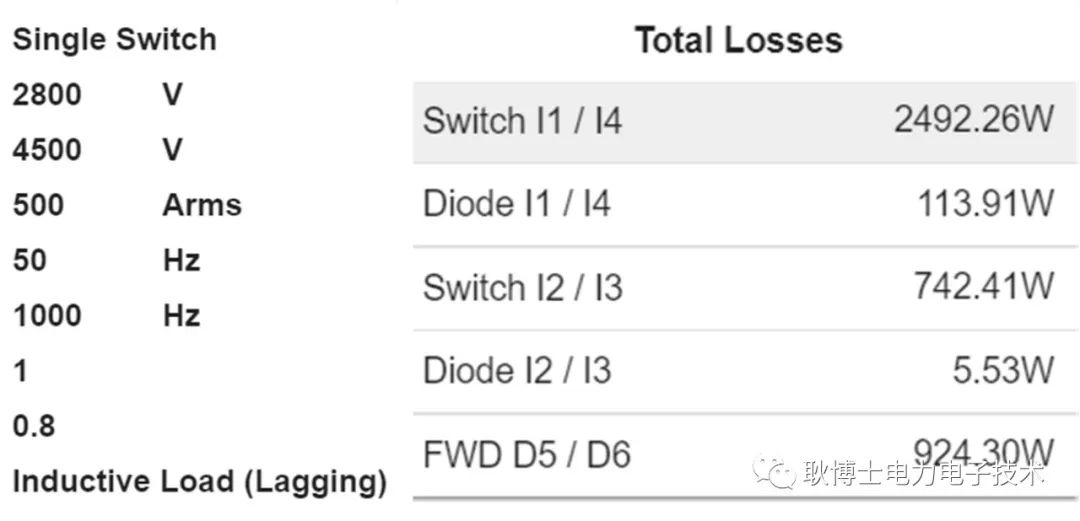Select the 1000 frequency value
1080x521 pixels.
[47, 316]
